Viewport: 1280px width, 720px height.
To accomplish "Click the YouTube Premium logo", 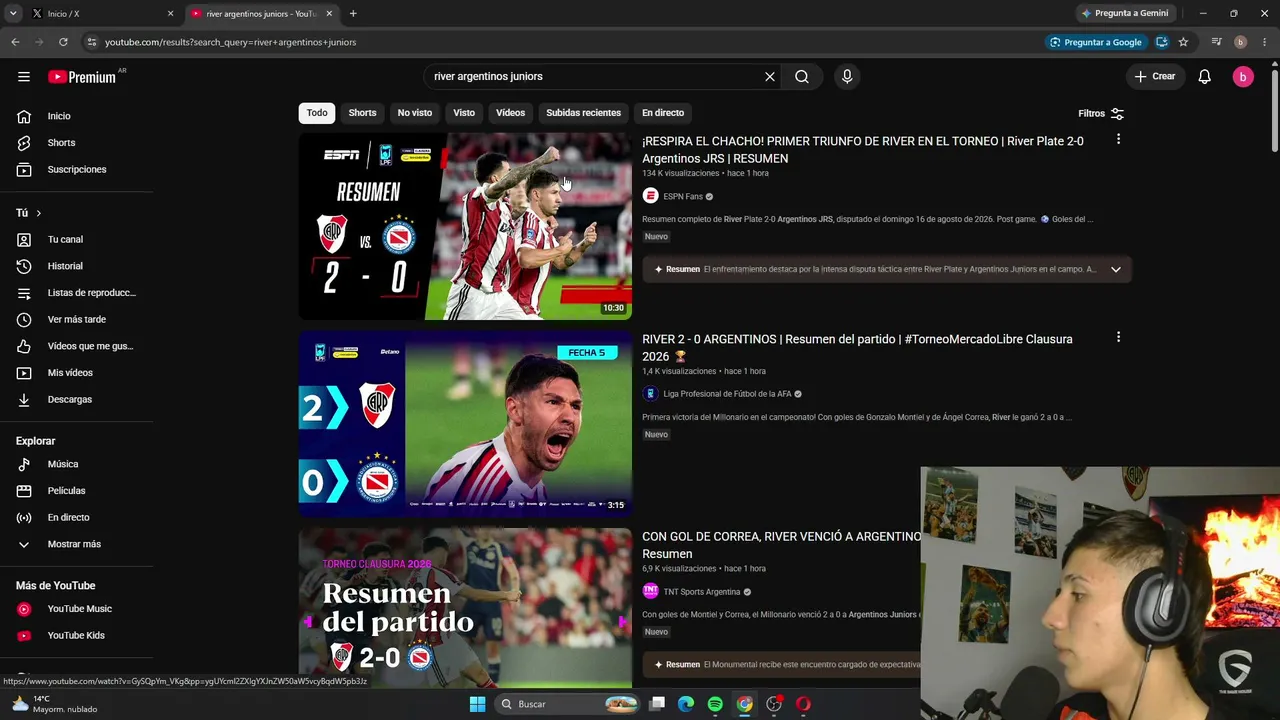I will tap(82, 77).
